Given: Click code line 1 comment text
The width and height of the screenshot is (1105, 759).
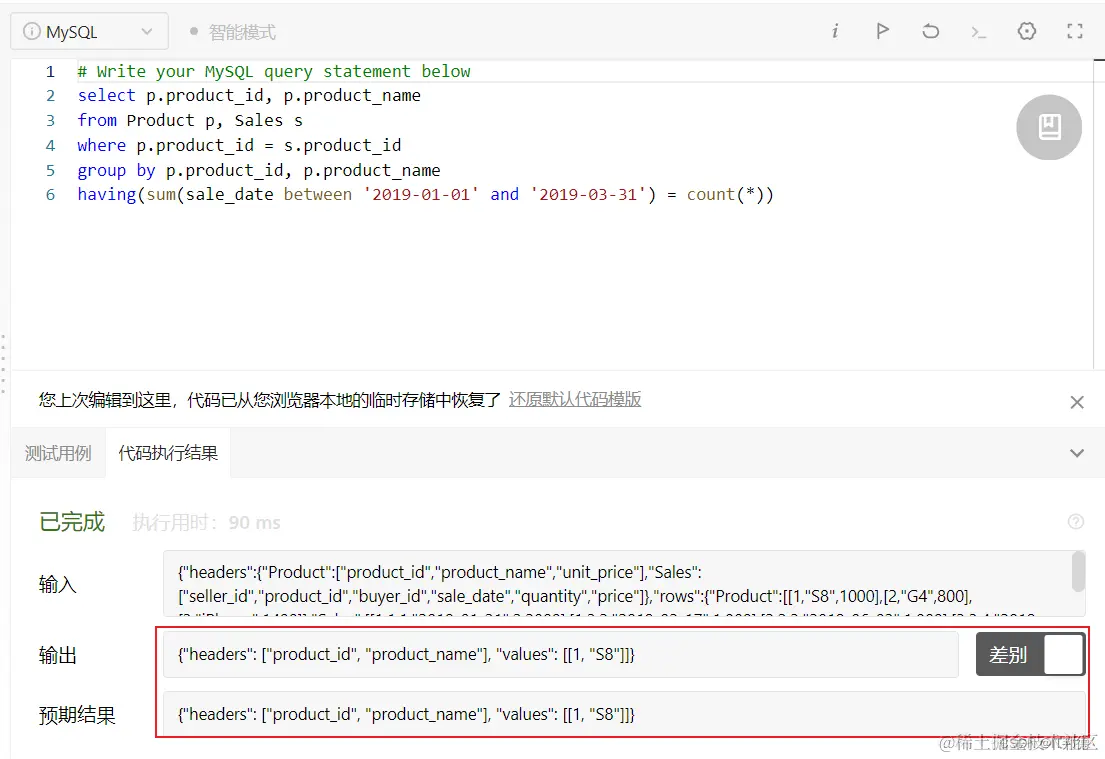Looking at the screenshot, I should (x=273, y=71).
